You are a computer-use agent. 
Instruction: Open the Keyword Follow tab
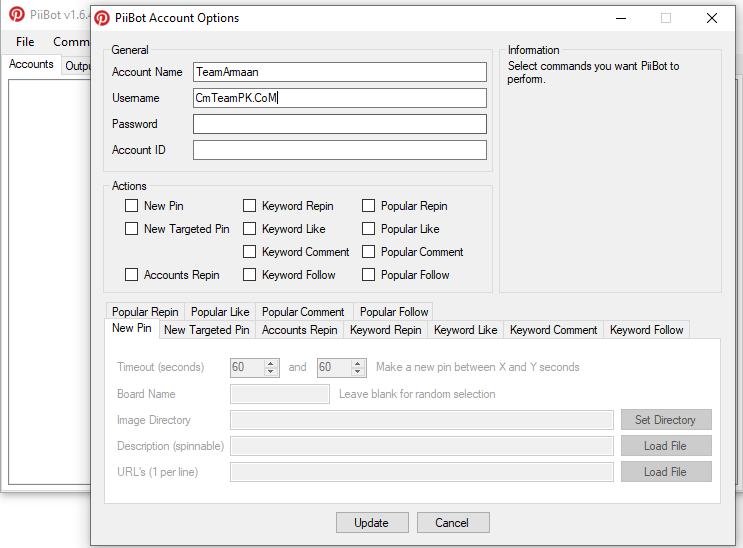(x=646, y=330)
